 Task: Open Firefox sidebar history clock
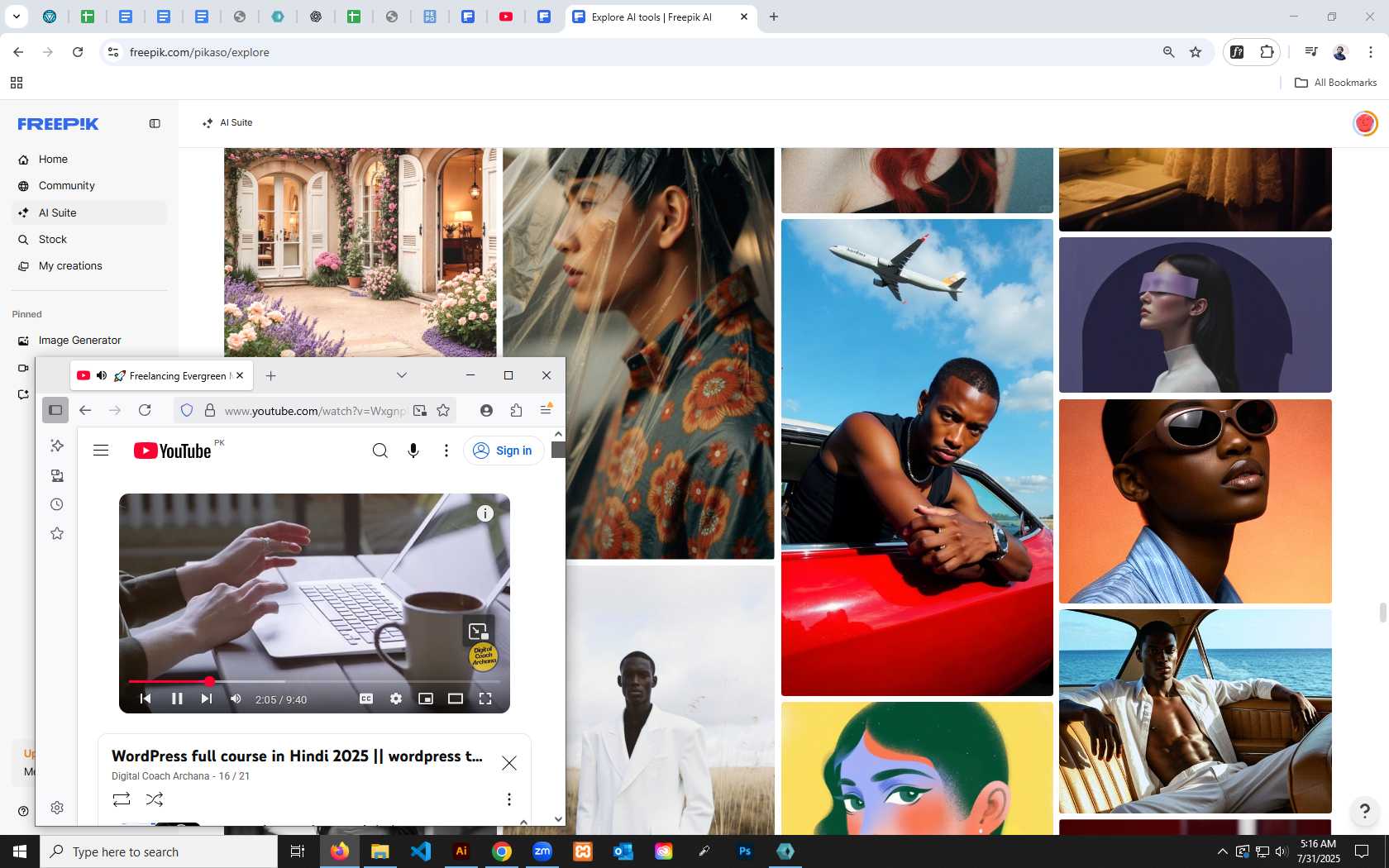[57, 504]
